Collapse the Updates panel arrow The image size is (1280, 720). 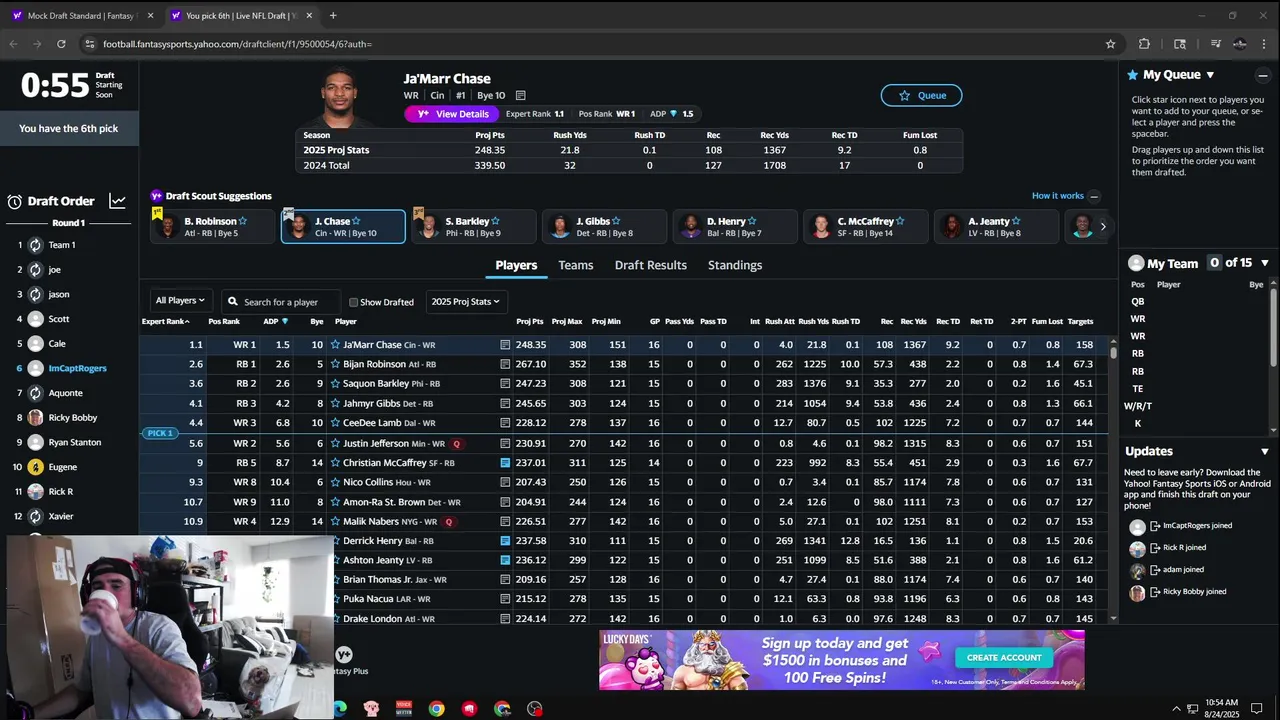click(1264, 452)
